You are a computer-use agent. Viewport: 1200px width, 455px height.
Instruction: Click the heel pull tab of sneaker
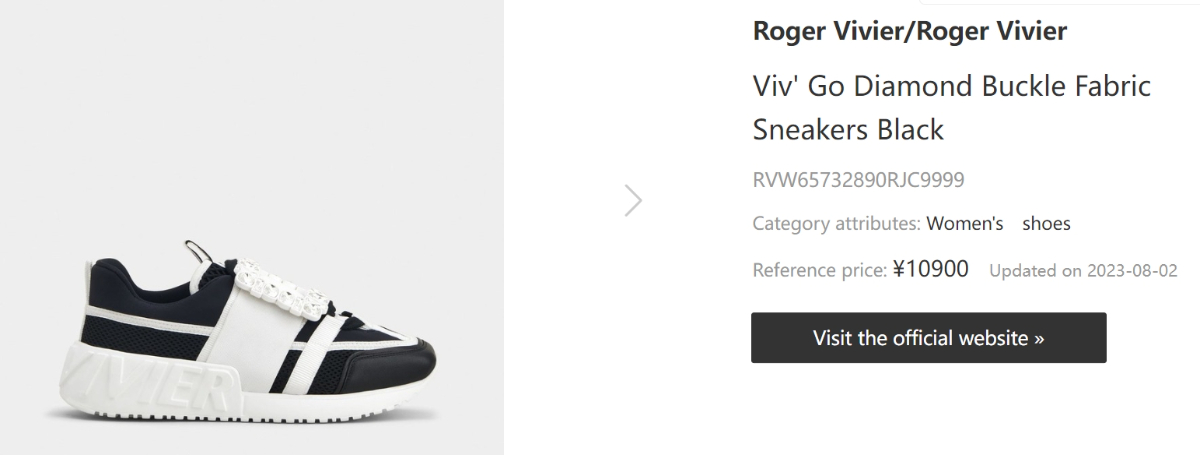pyautogui.click(x=196, y=249)
